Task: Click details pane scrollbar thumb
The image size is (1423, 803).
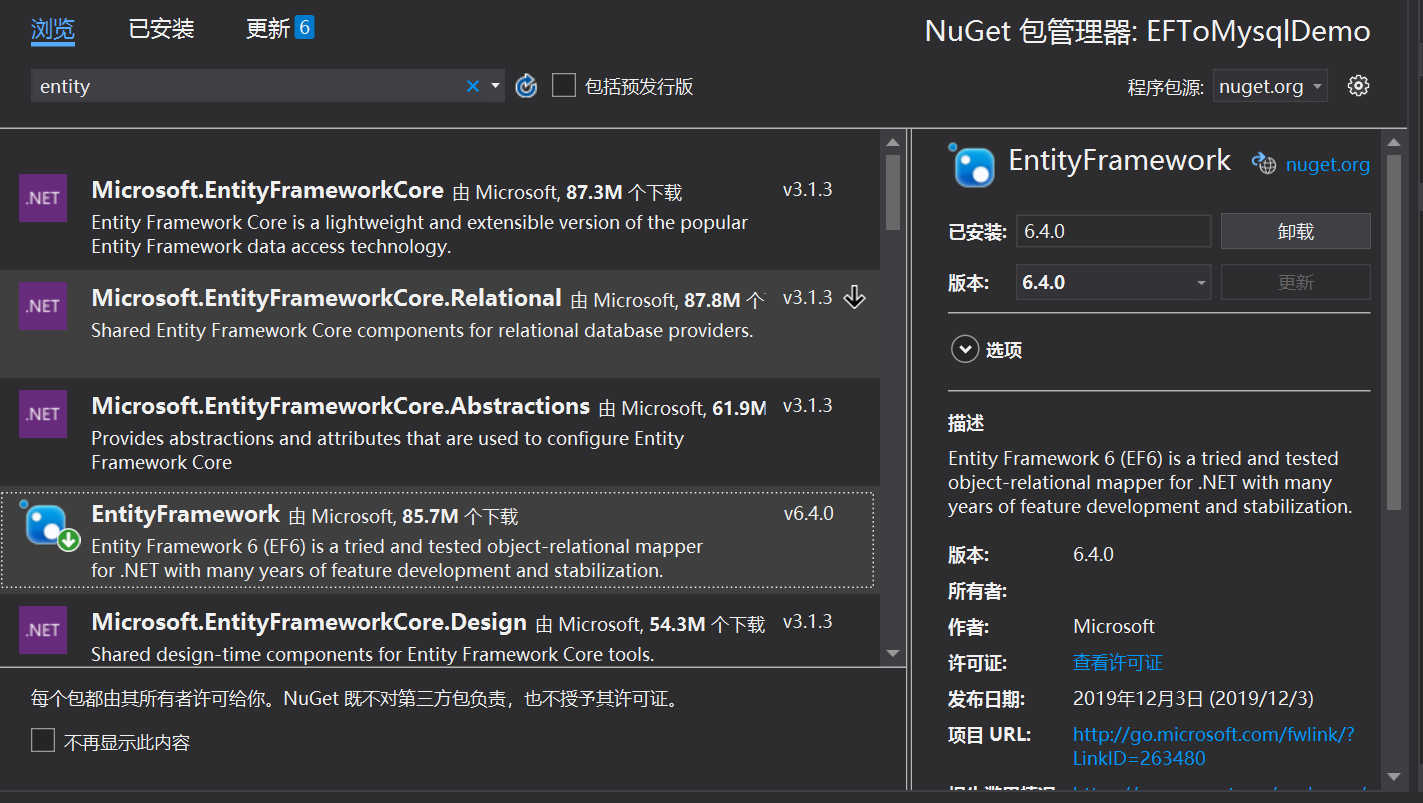Action: point(1395,333)
